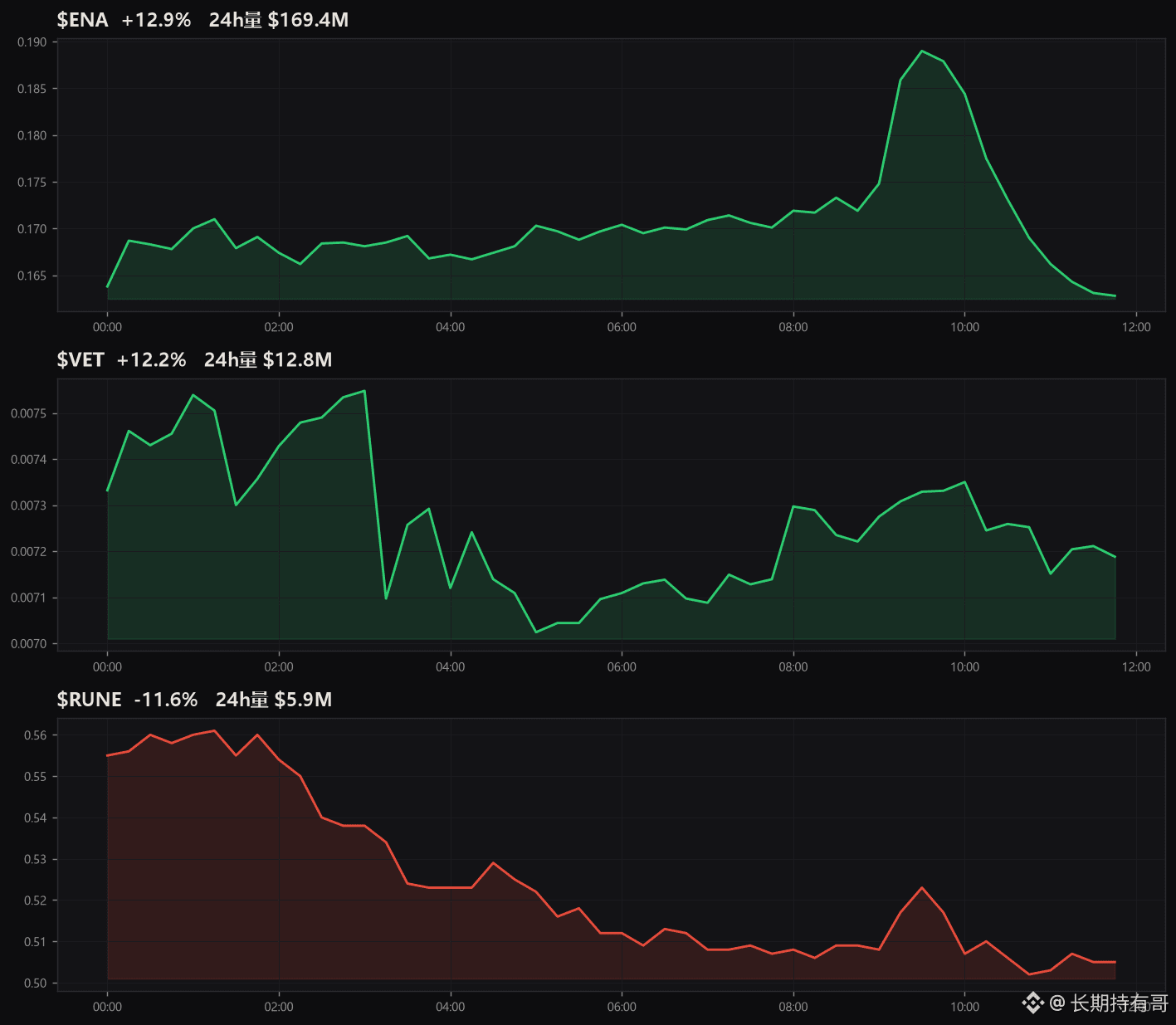Screen dimensions: 1176x1025
Task: Click the 08:00 time label under VET chart
Action: click(x=793, y=667)
